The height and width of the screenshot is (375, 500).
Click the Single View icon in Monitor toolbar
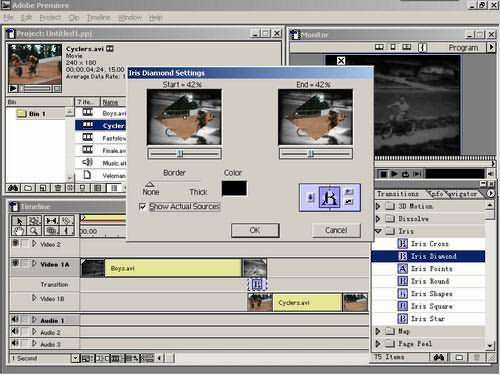393,47
